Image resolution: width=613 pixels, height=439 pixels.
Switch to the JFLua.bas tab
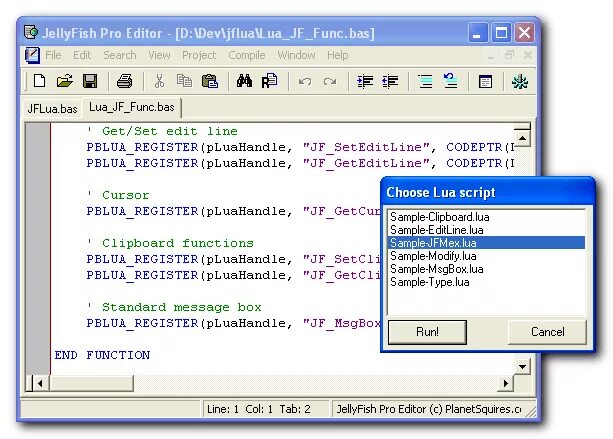tap(52, 108)
